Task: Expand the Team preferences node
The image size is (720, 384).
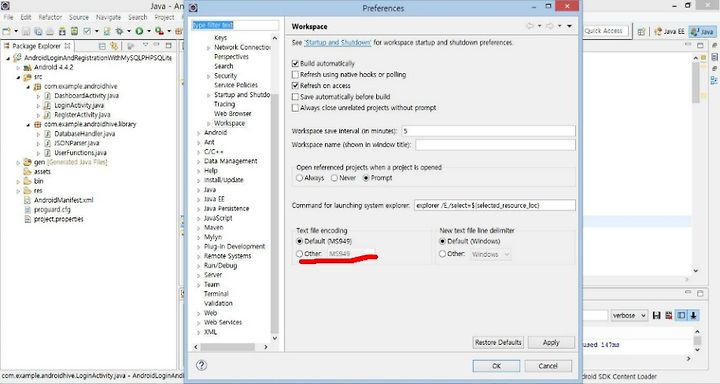Action: pos(199,284)
